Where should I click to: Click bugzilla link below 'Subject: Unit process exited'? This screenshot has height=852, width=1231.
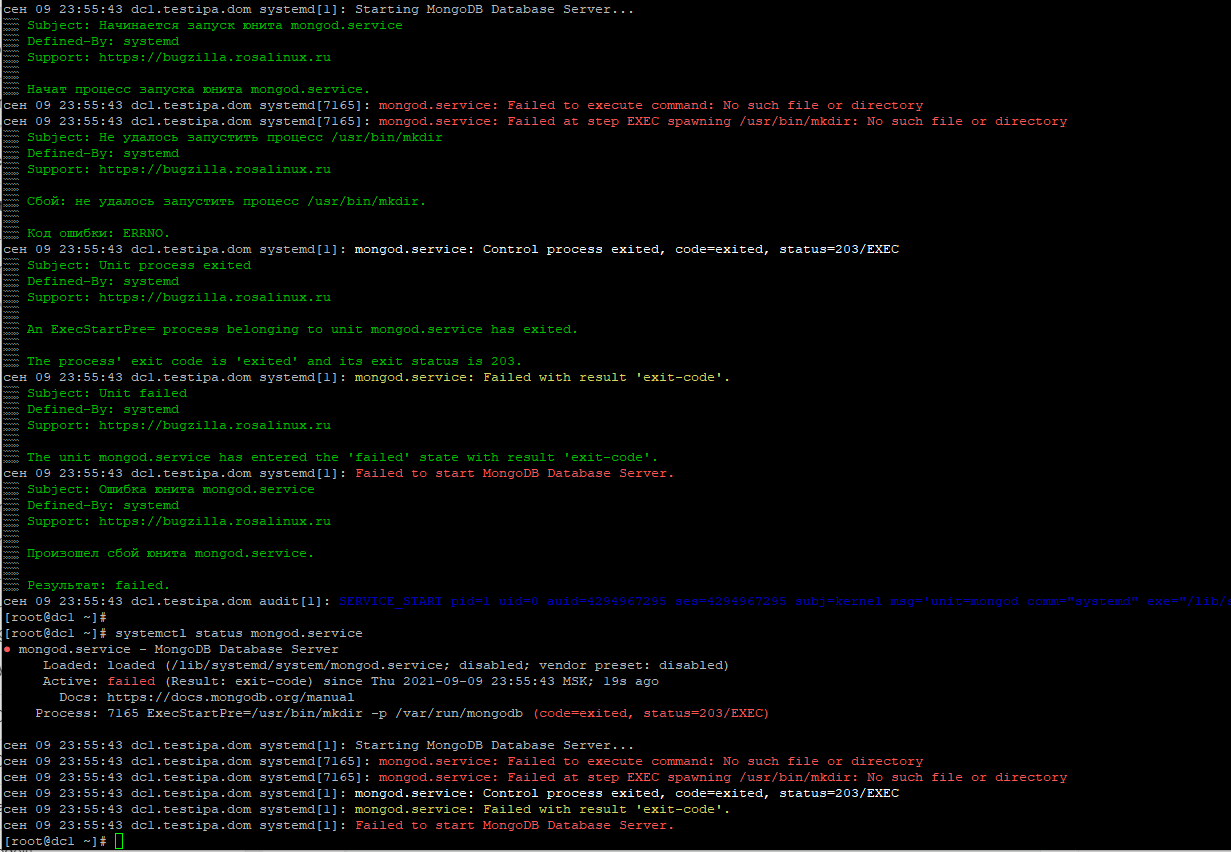[214, 297]
